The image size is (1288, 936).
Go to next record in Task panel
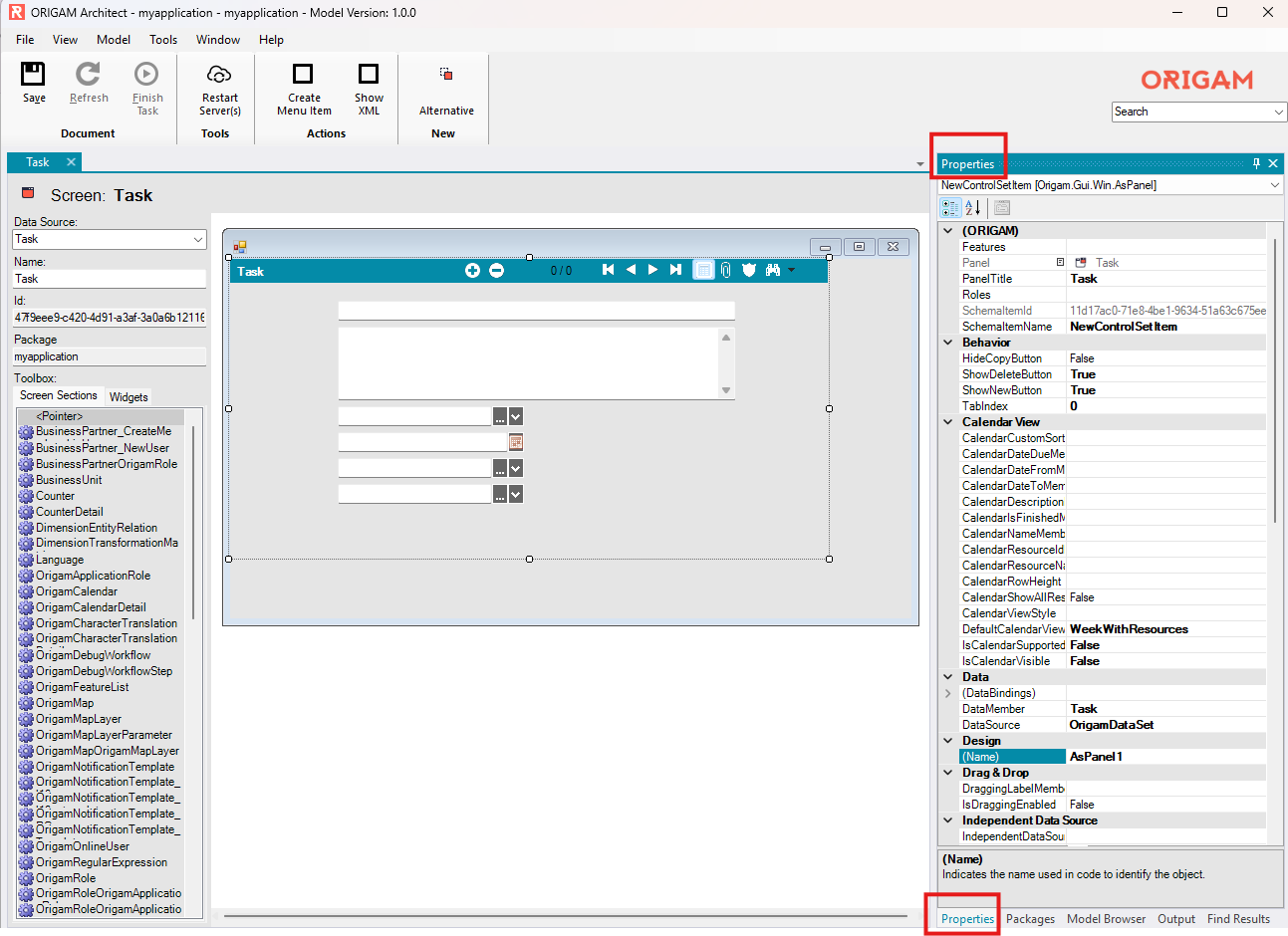tap(652, 270)
